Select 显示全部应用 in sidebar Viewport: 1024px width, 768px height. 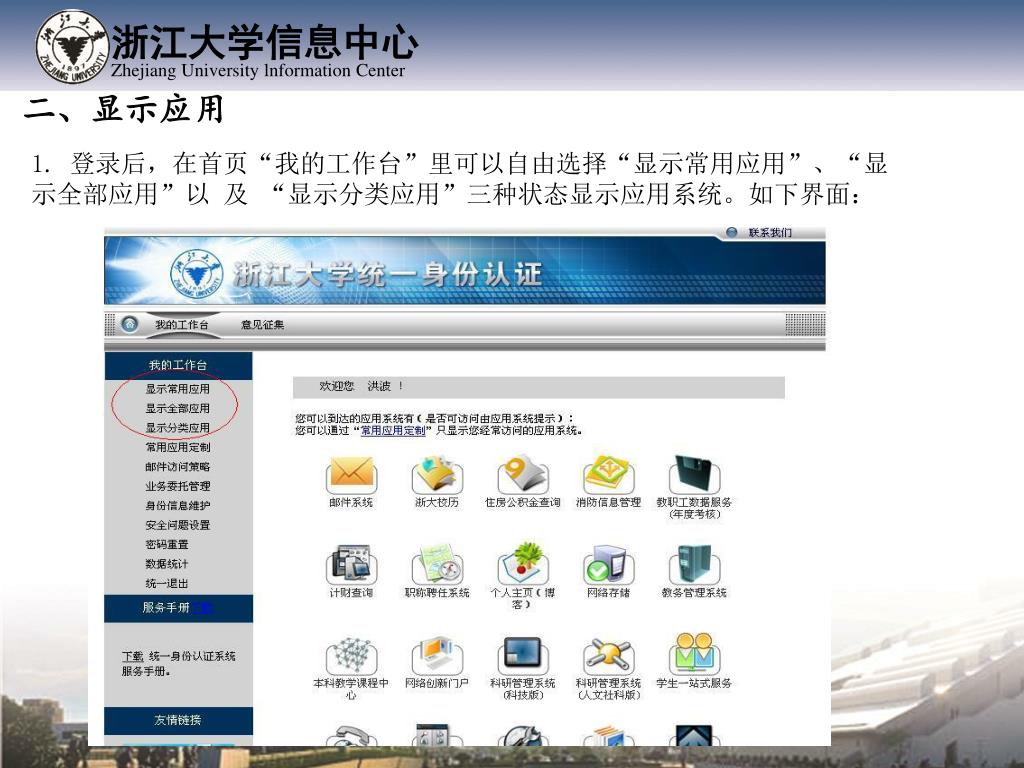pos(178,408)
